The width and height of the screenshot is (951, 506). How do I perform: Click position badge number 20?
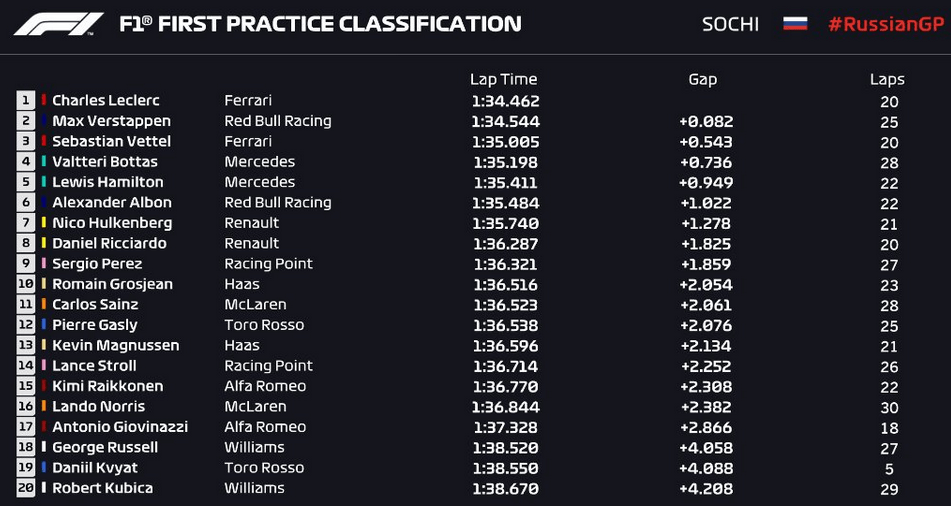click(25, 488)
